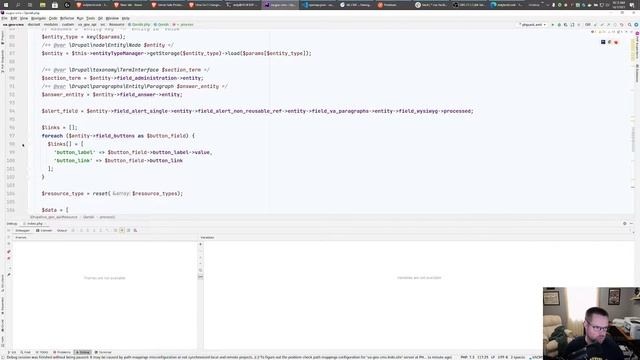640x360 pixels.
Task: Click the 'Frames are not available' message
Action: (x=104, y=278)
